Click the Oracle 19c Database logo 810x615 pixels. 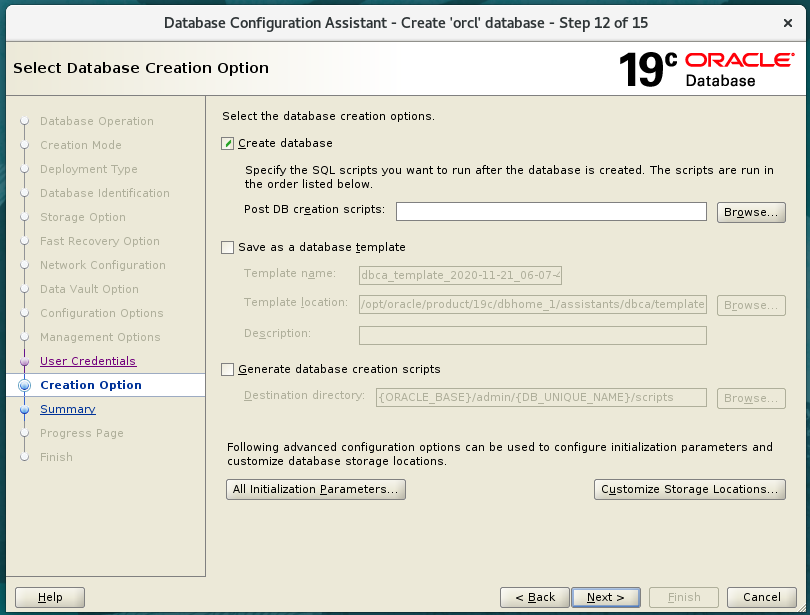coord(706,69)
